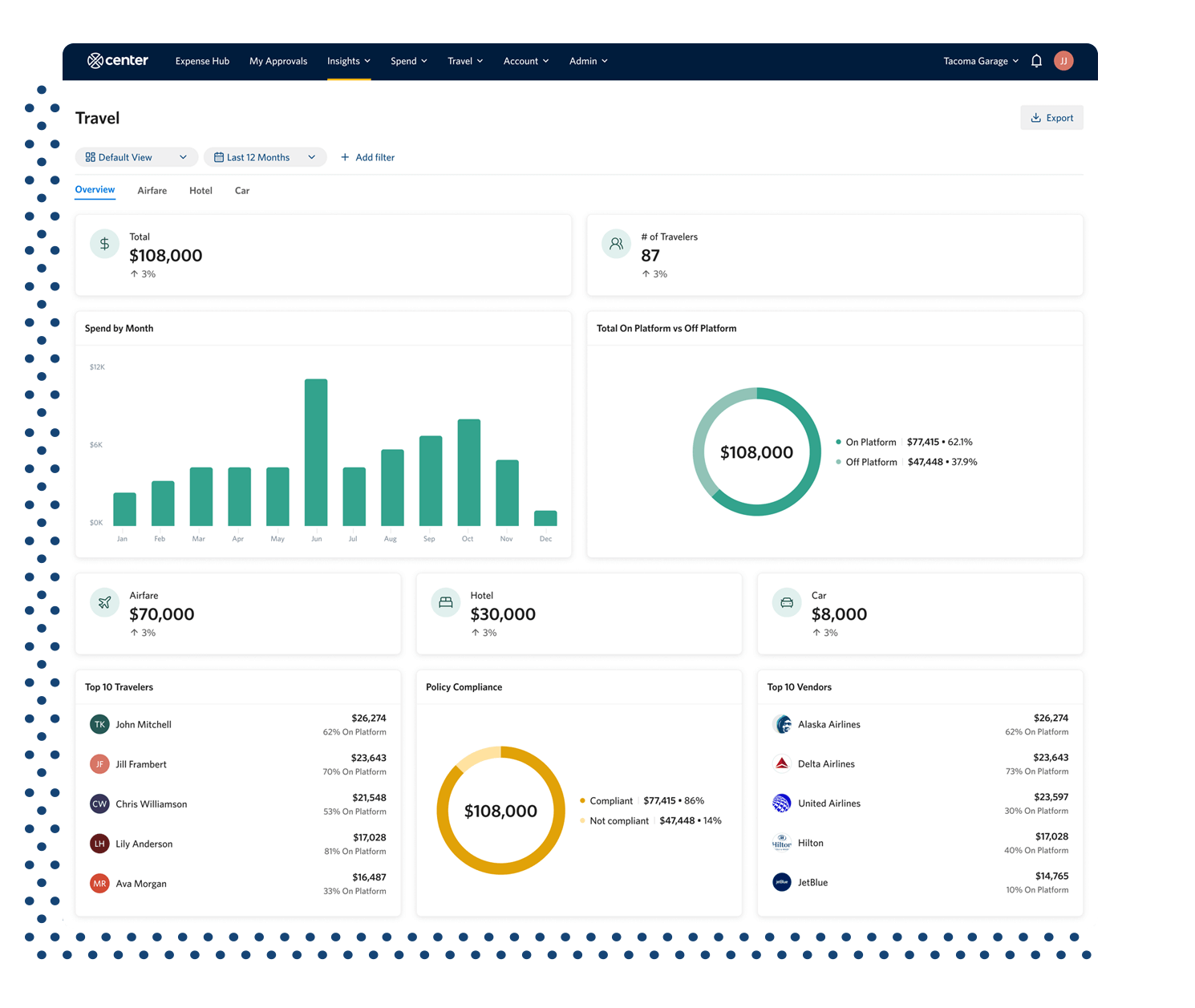Click the Off Platform legend dot
This screenshot has height=1008, width=1195.
pos(839,462)
